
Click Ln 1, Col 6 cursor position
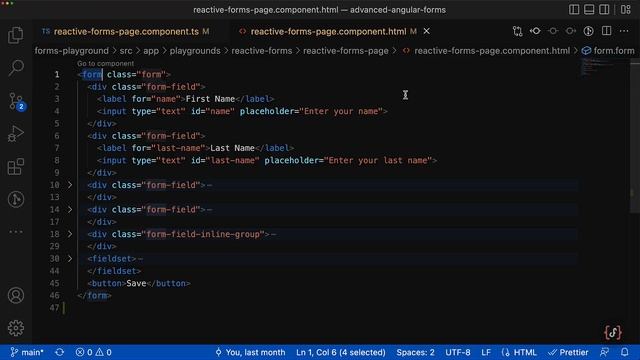point(340,352)
